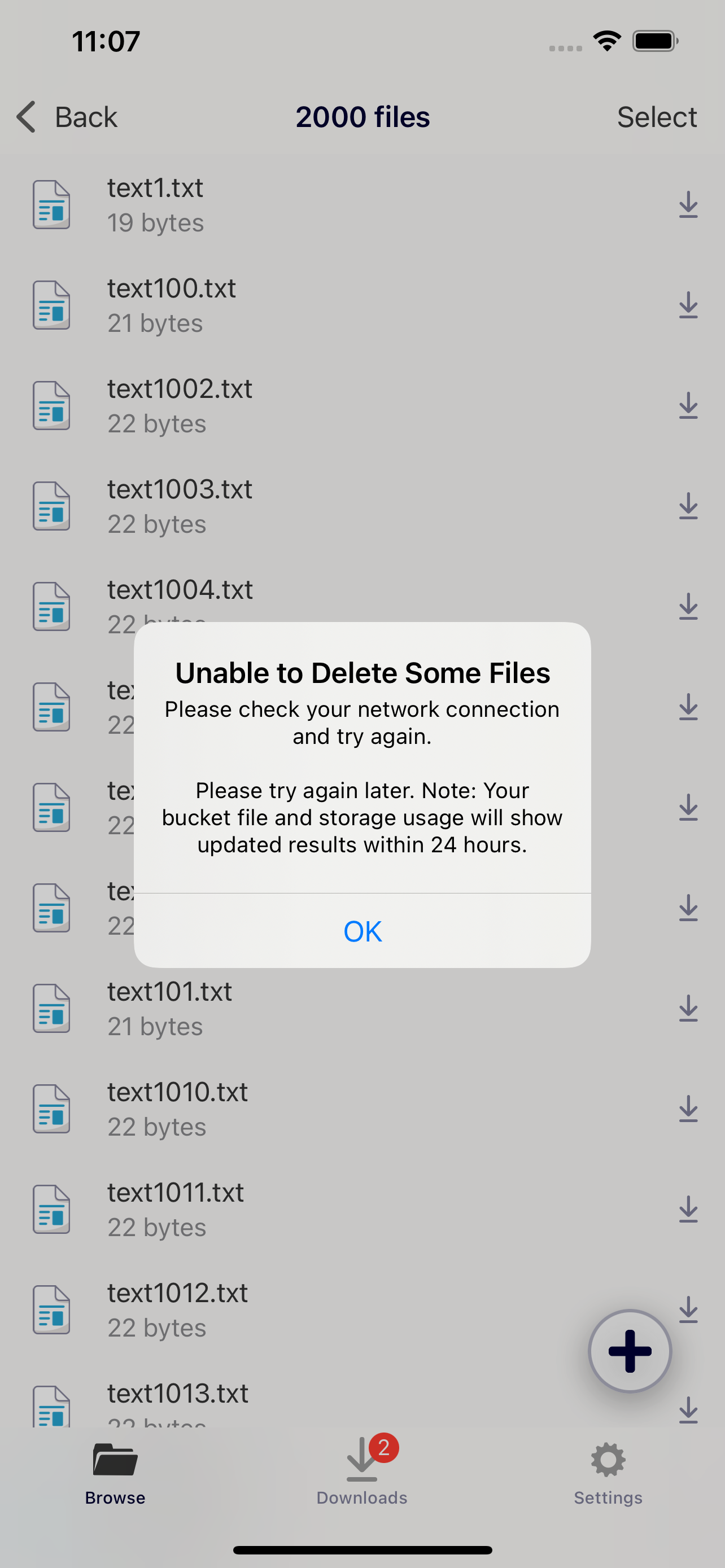Image resolution: width=725 pixels, height=1568 pixels.
Task: Tap the 2000 files title
Action: pyautogui.click(x=363, y=117)
